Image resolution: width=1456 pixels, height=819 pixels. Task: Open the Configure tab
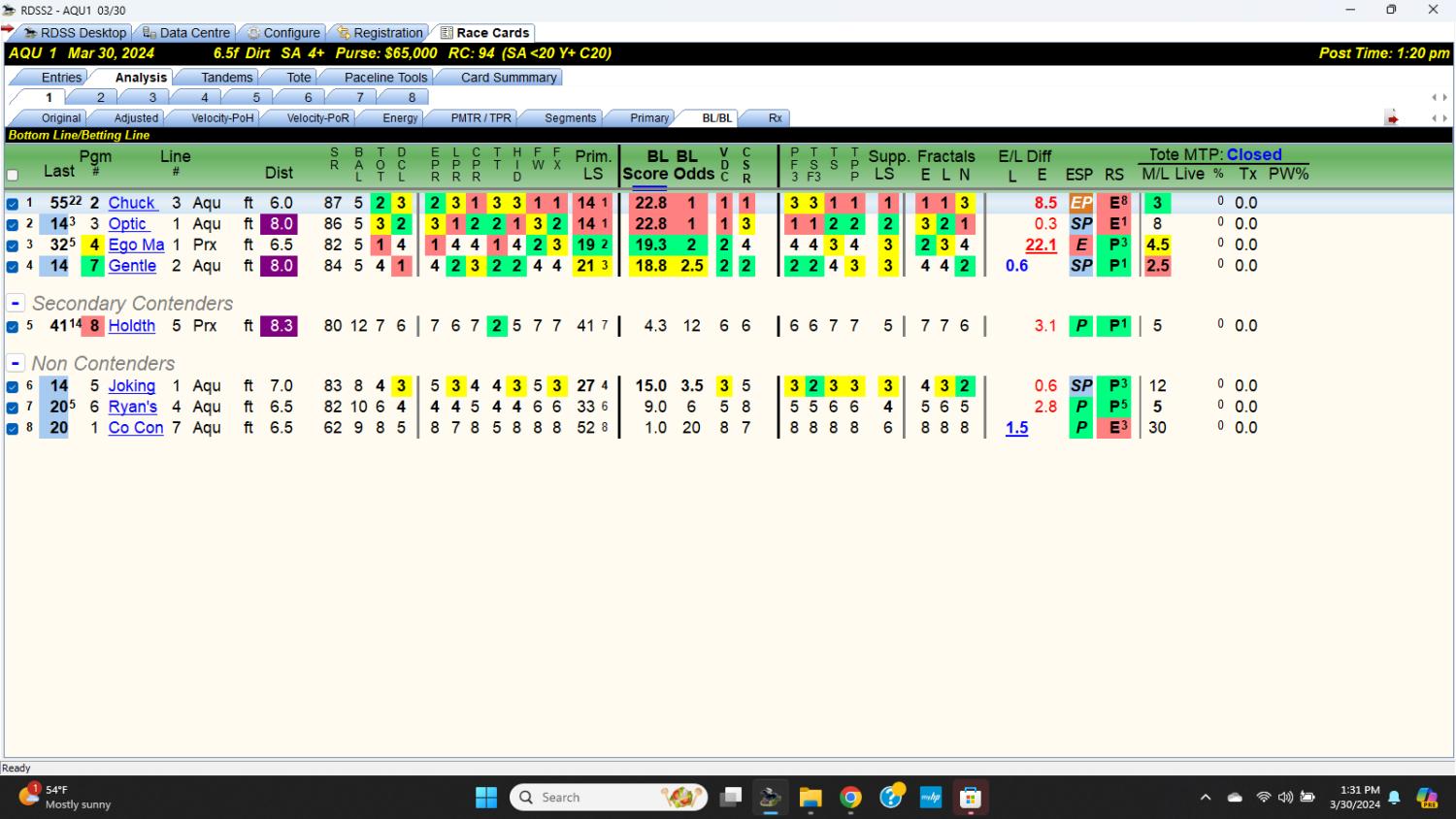pyautogui.click(x=282, y=33)
